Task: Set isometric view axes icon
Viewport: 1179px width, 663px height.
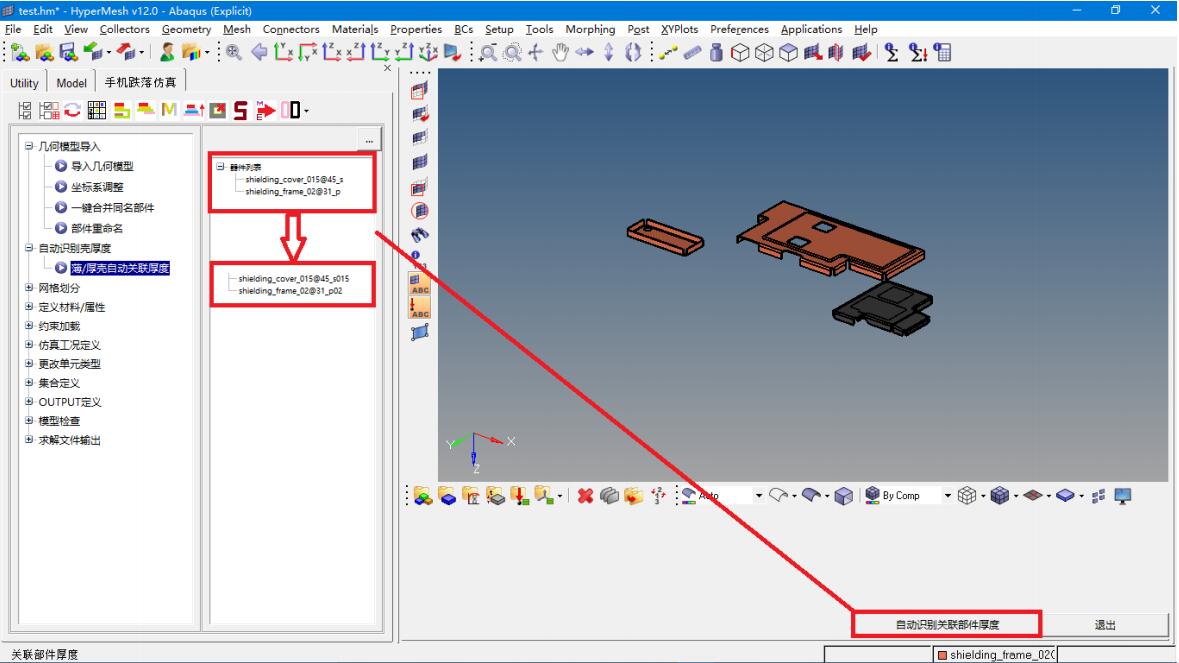Action: (x=428, y=52)
